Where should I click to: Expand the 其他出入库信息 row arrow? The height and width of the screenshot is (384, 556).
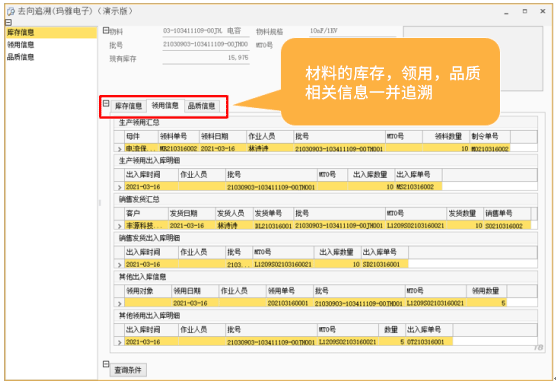point(119,303)
